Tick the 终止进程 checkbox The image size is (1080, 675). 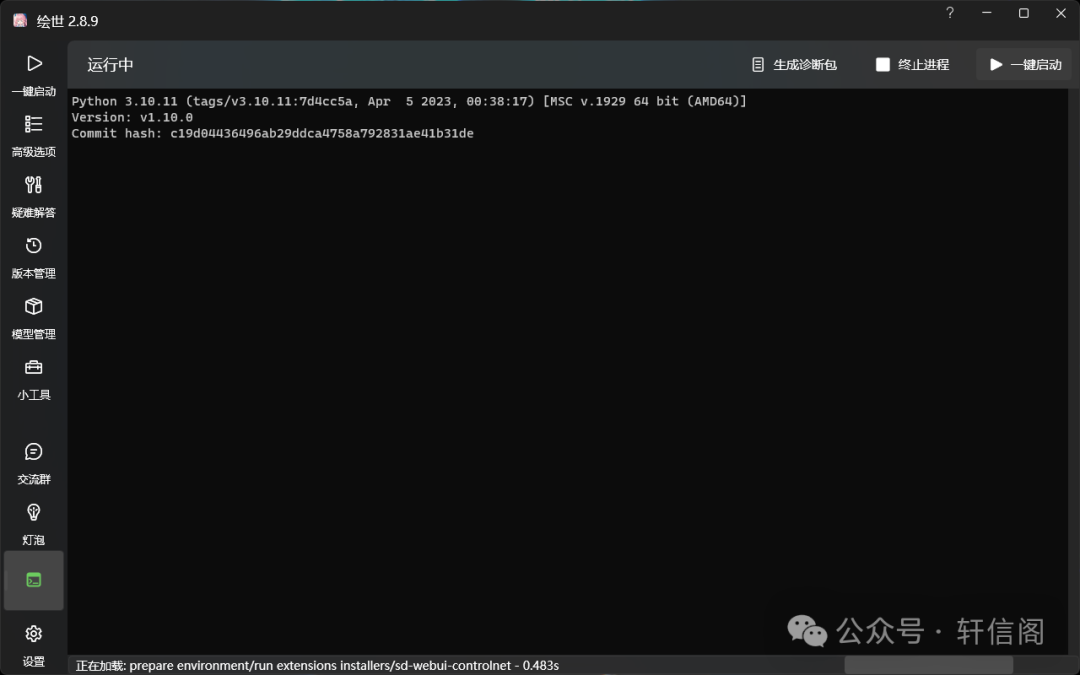pos(882,65)
